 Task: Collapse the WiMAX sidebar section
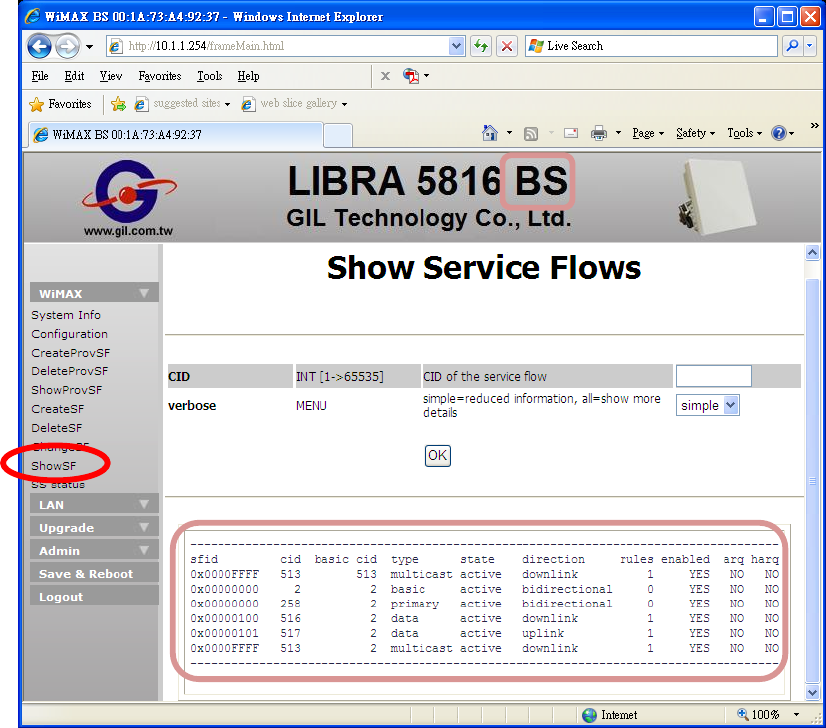point(94,293)
